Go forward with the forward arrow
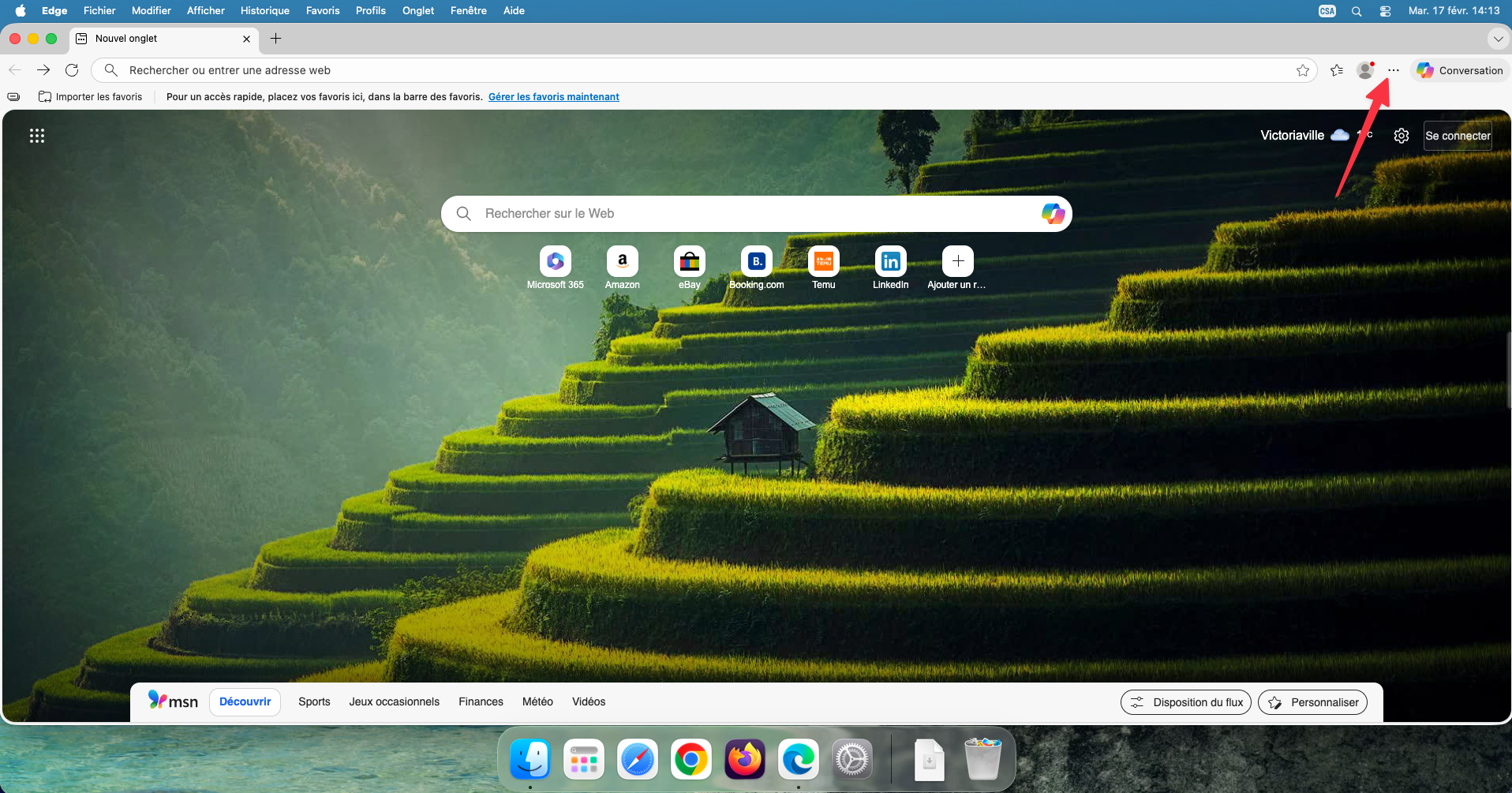The width and height of the screenshot is (1512, 793). pyautogui.click(x=43, y=70)
